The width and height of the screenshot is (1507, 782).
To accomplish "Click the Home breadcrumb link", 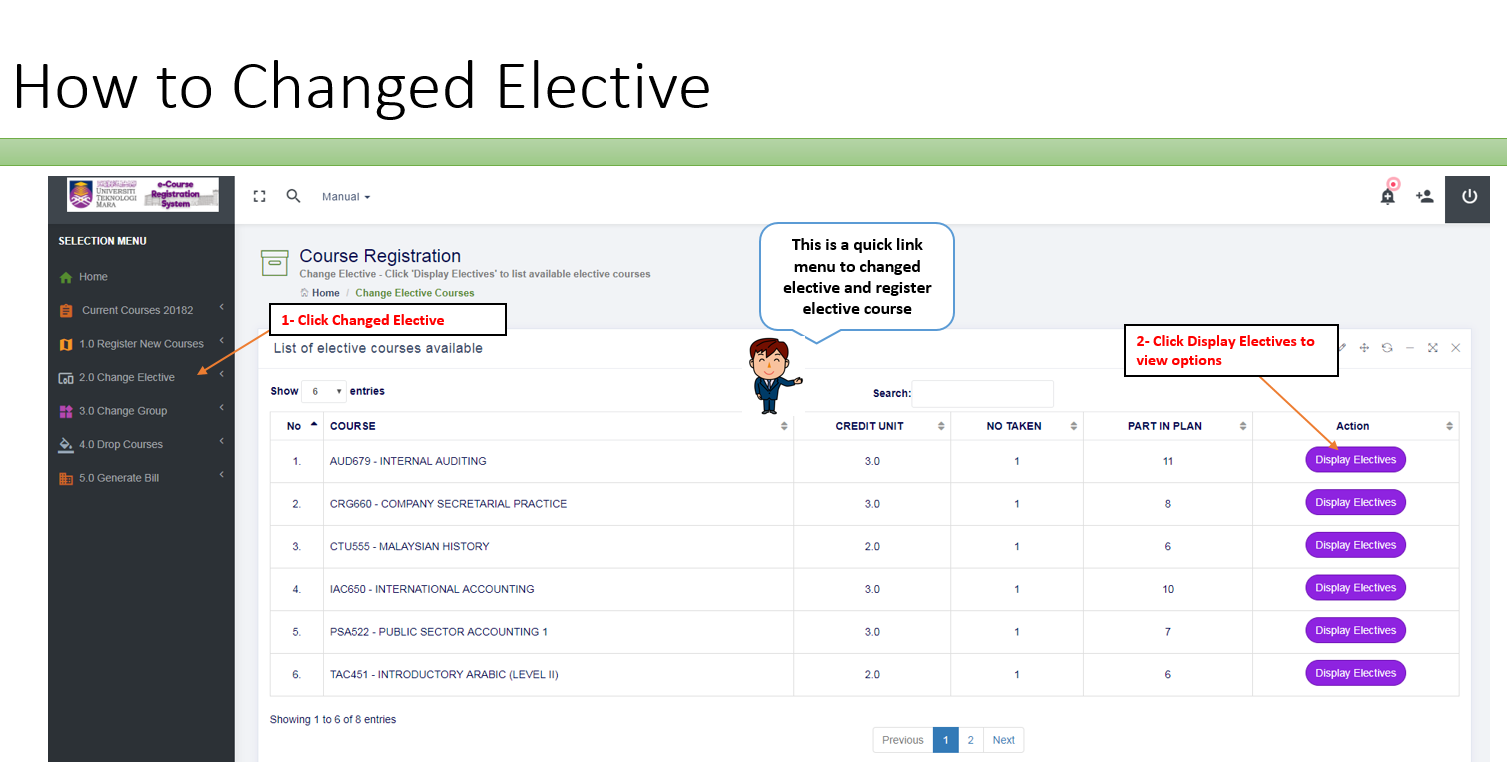I will 320,293.
